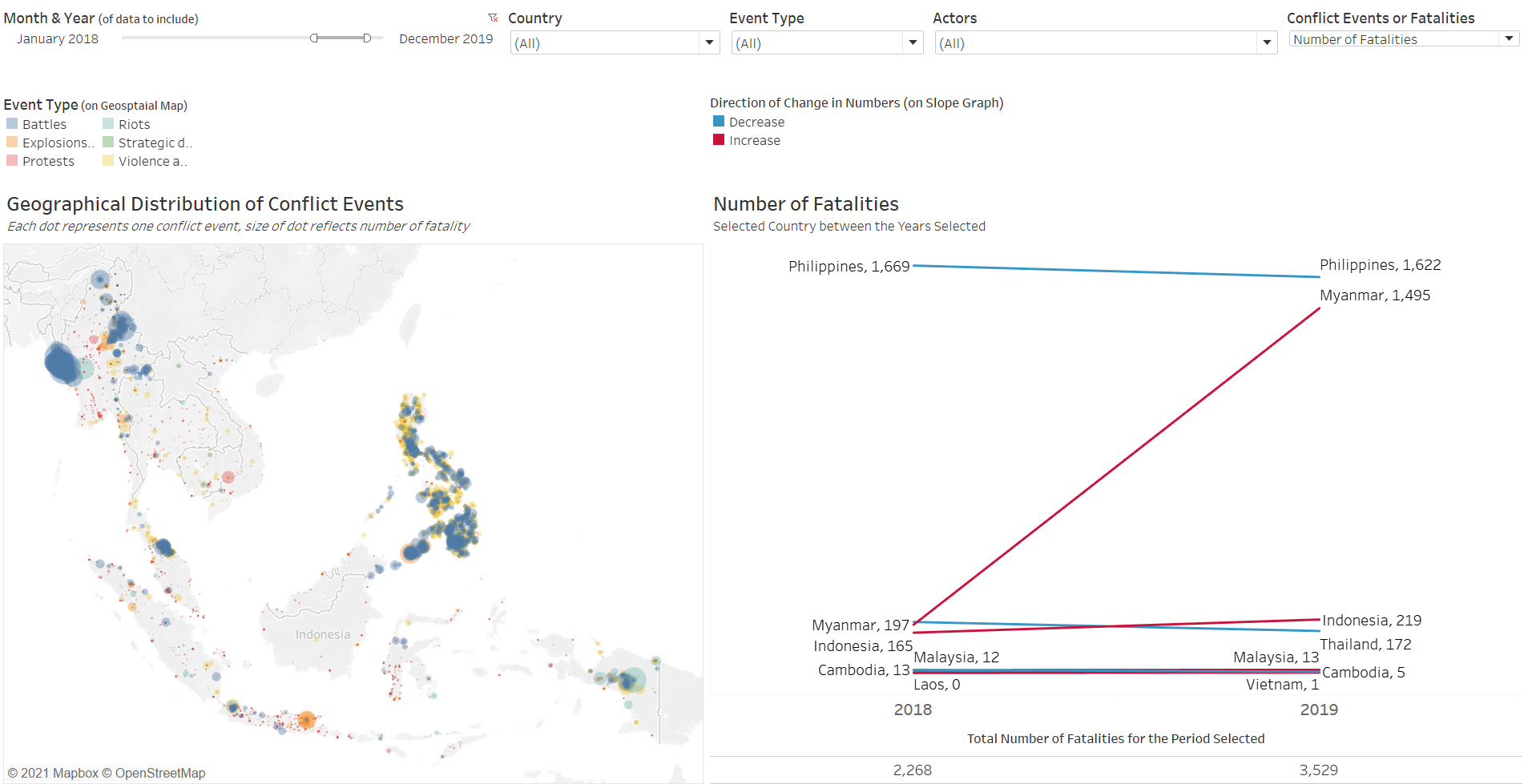Image resolution: width=1528 pixels, height=784 pixels.
Task: Open the Mapbox attribution link
Action: [x=58, y=773]
